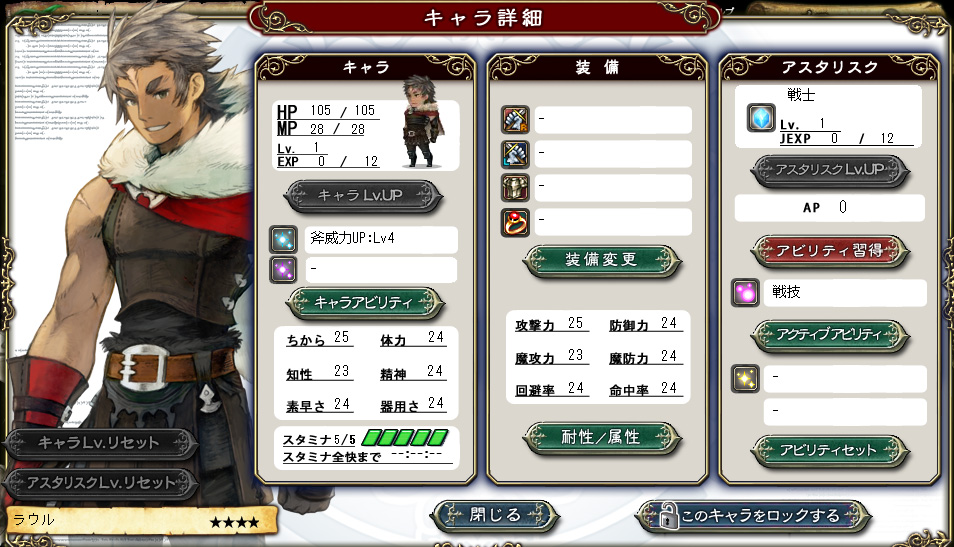Click the purple sparkle empty ability icon

tap(284, 270)
